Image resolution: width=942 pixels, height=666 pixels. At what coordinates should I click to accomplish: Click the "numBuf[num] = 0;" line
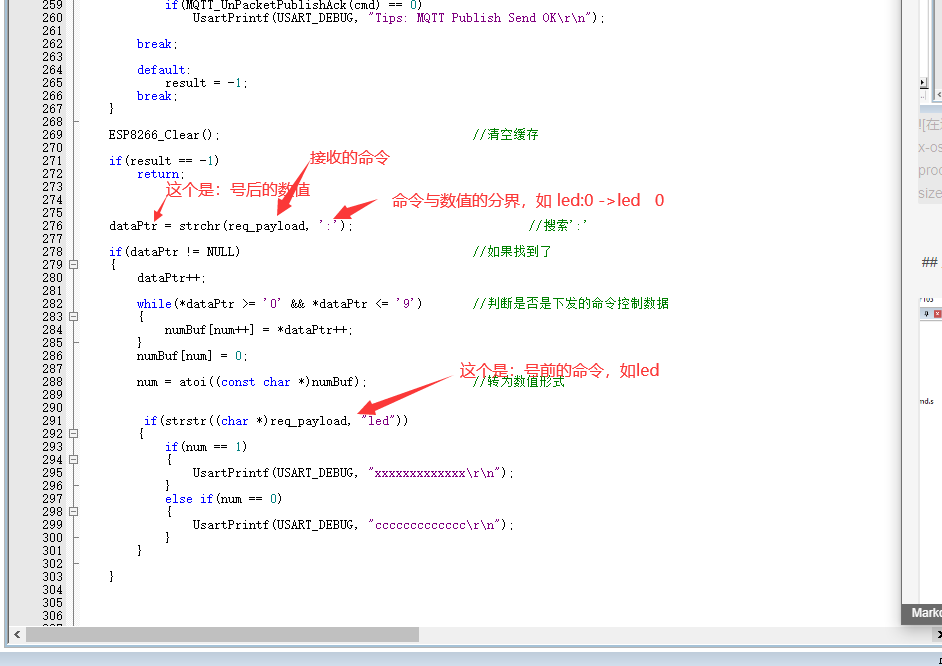(x=192, y=356)
